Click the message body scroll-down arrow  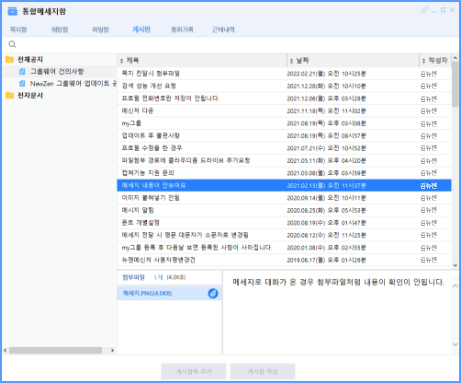[x=455, y=344]
